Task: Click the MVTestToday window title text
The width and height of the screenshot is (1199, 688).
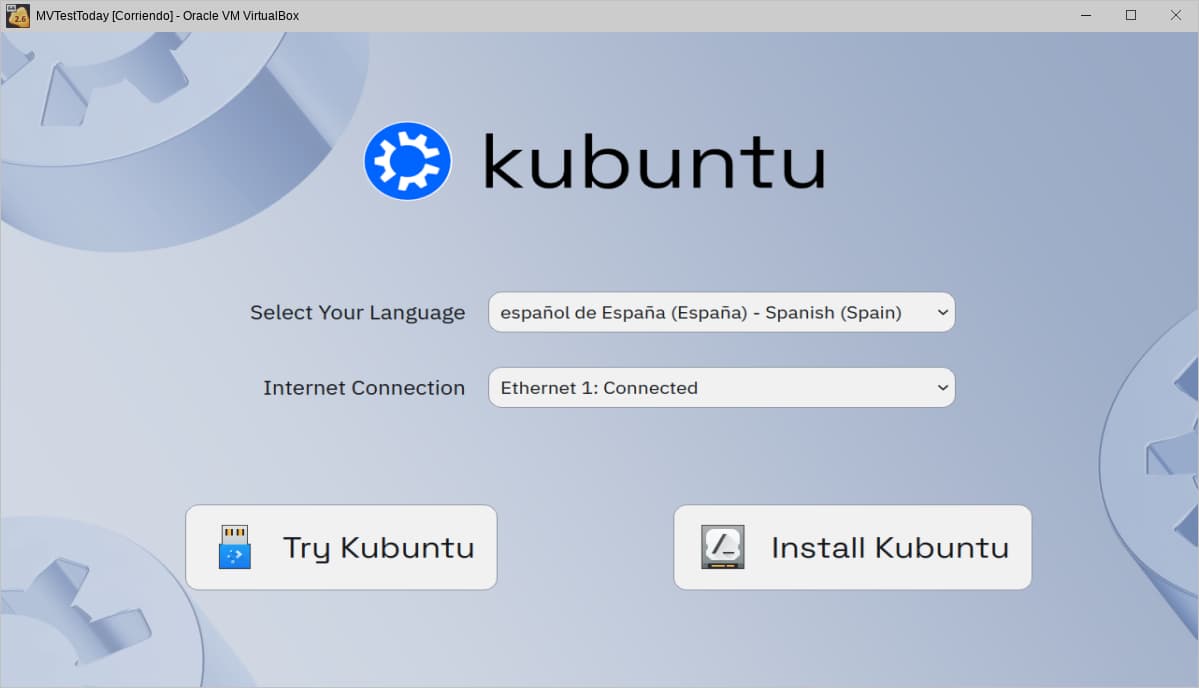Action: [167, 15]
